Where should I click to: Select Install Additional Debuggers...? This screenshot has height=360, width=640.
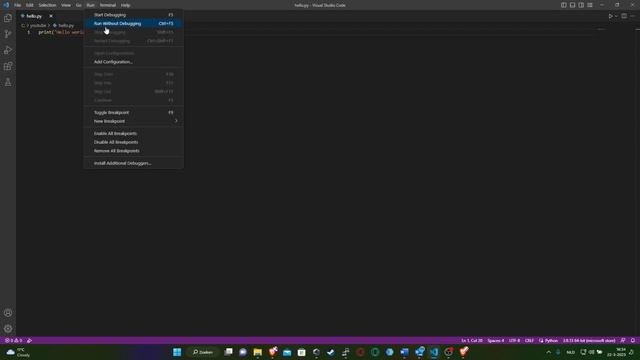[x=133, y=163]
